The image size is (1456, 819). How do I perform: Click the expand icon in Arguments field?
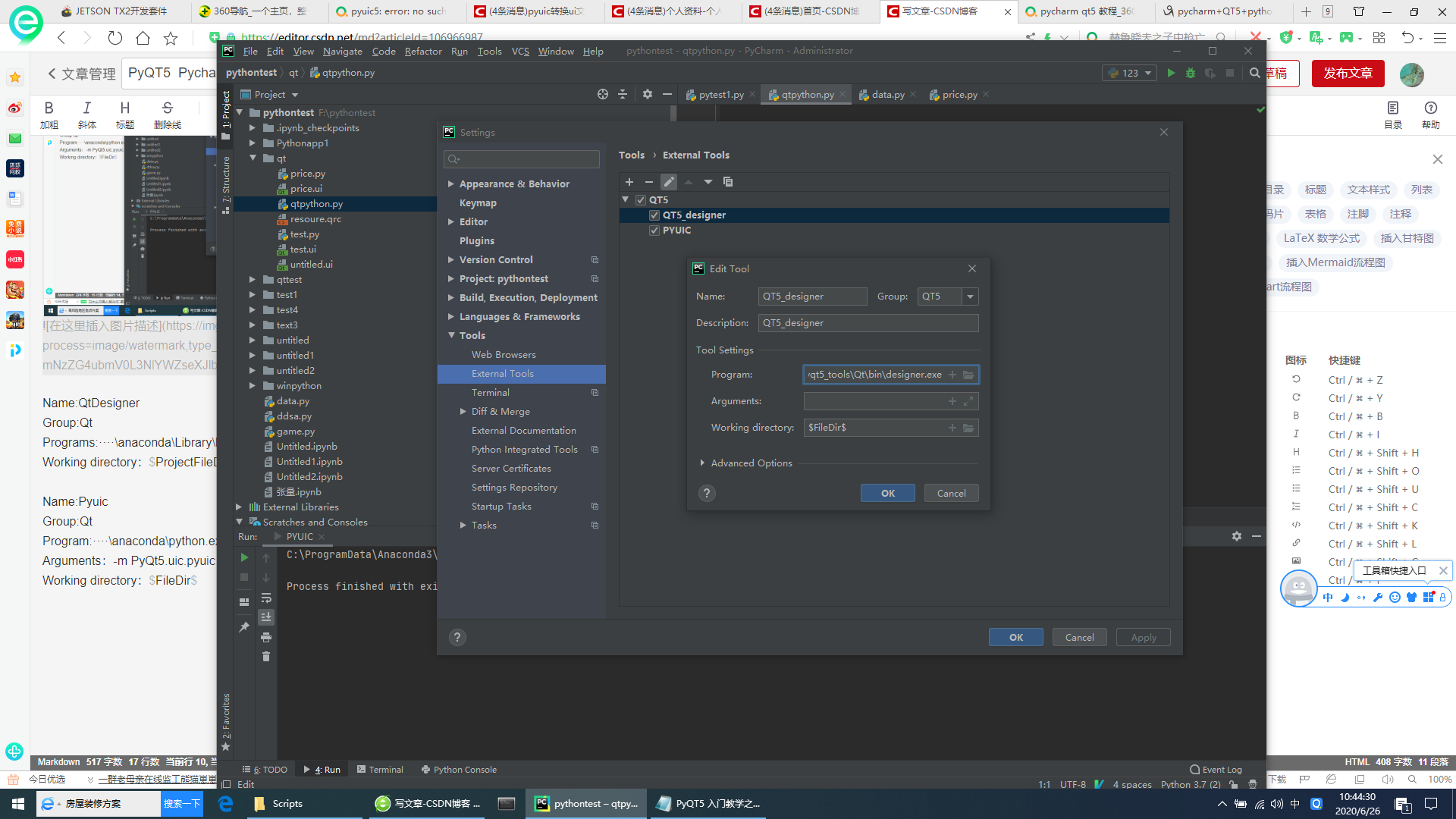[x=968, y=401]
